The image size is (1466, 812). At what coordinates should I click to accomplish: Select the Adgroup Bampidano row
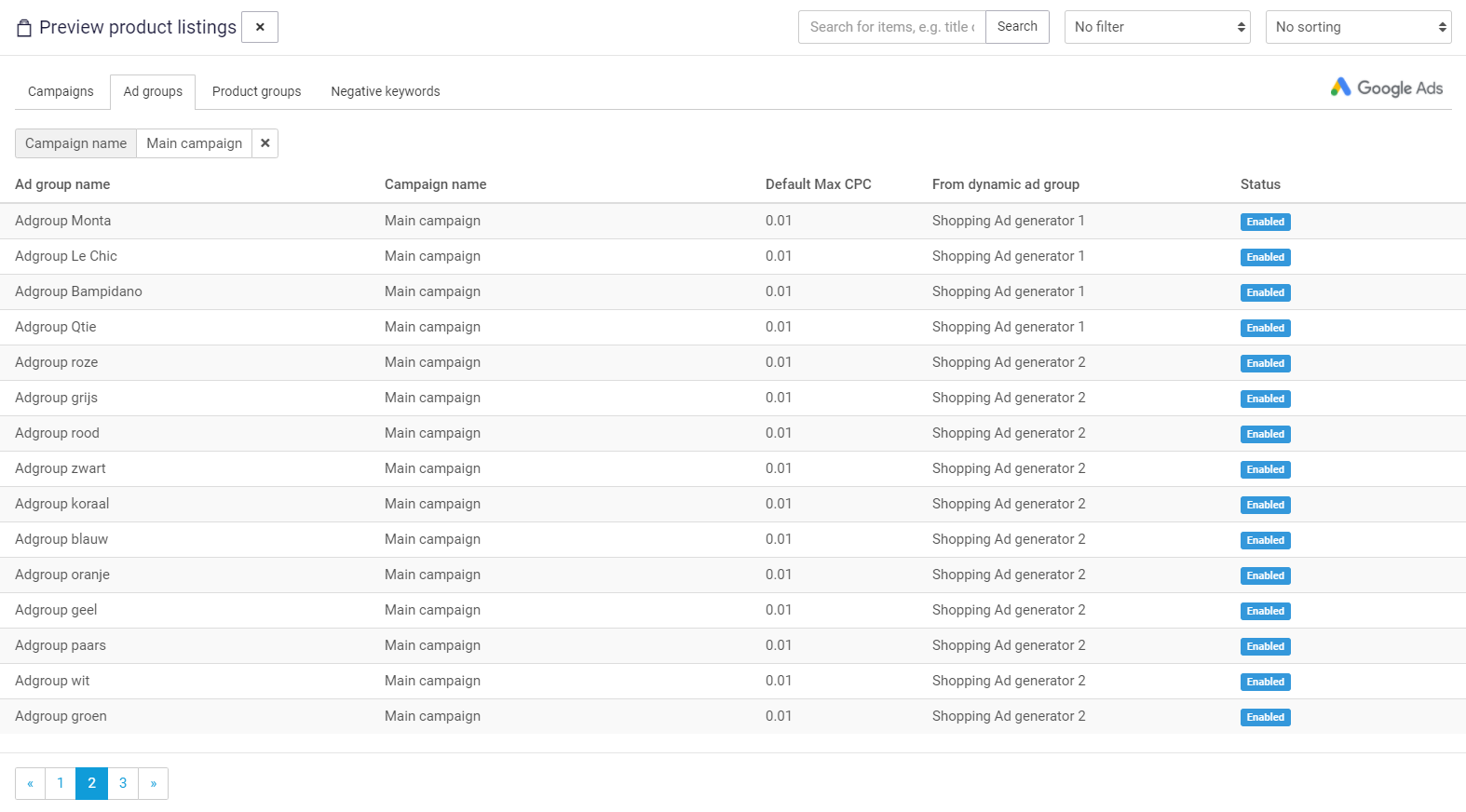tap(79, 291)
